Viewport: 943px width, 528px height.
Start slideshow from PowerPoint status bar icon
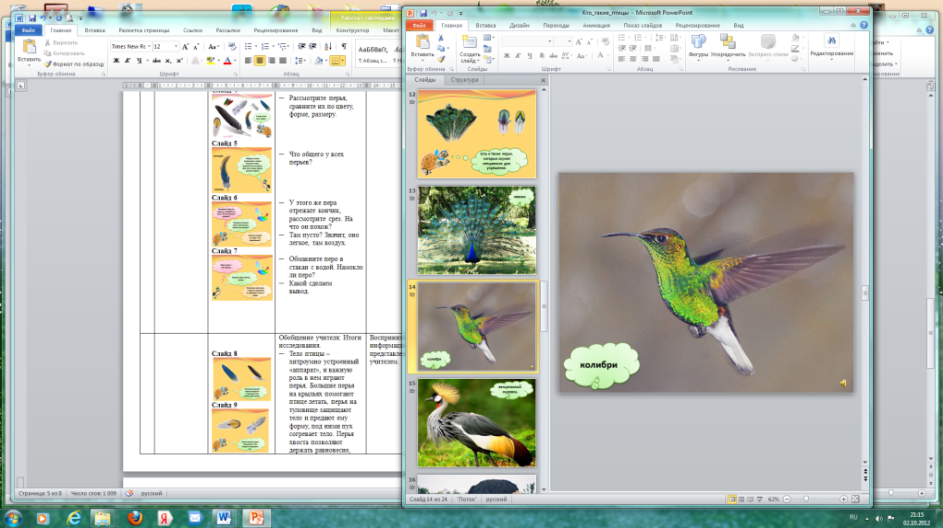[x=760, y=499]
